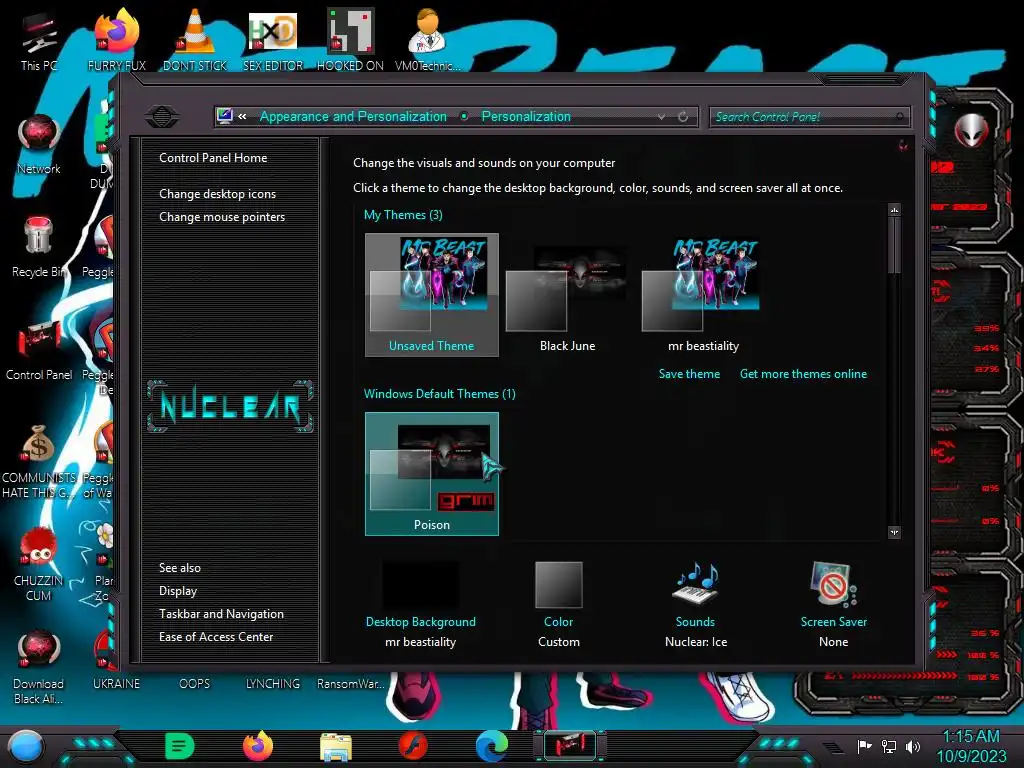Click Change desktop icons link
1024x768 pixels.
pos(217,194)
